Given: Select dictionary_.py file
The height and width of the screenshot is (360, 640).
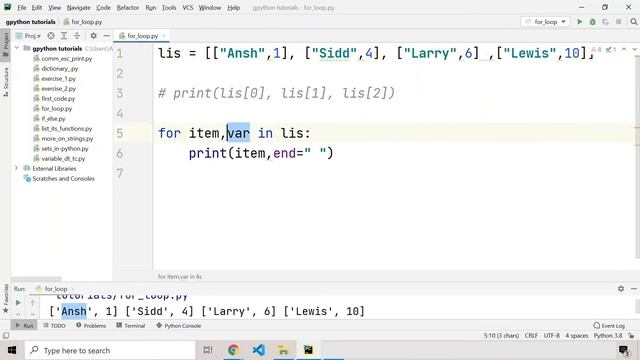Looking at the screenshot, I should pyautogui.click(x=60, y=69).
